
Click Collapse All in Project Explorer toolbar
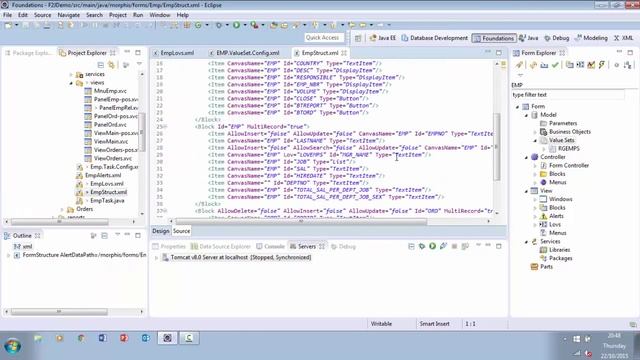pyautogui.click(x=100, y=65)
